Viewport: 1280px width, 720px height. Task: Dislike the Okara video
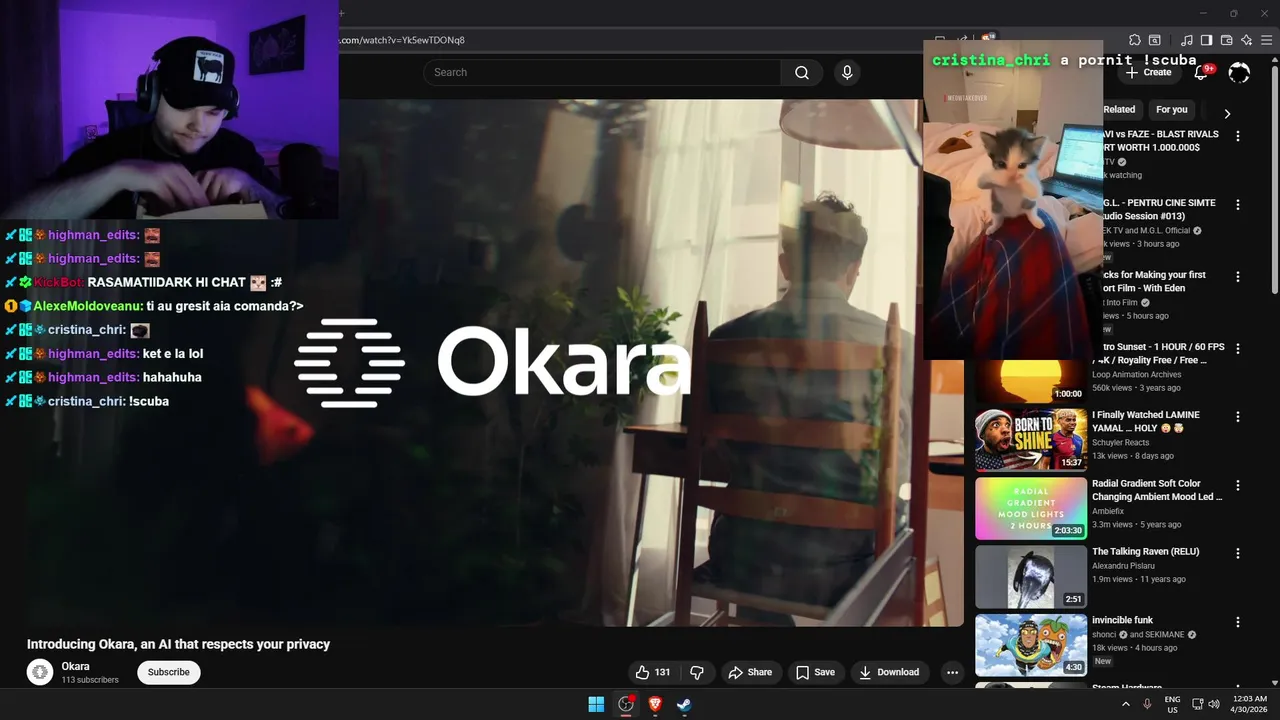click(x=697, y=672)
